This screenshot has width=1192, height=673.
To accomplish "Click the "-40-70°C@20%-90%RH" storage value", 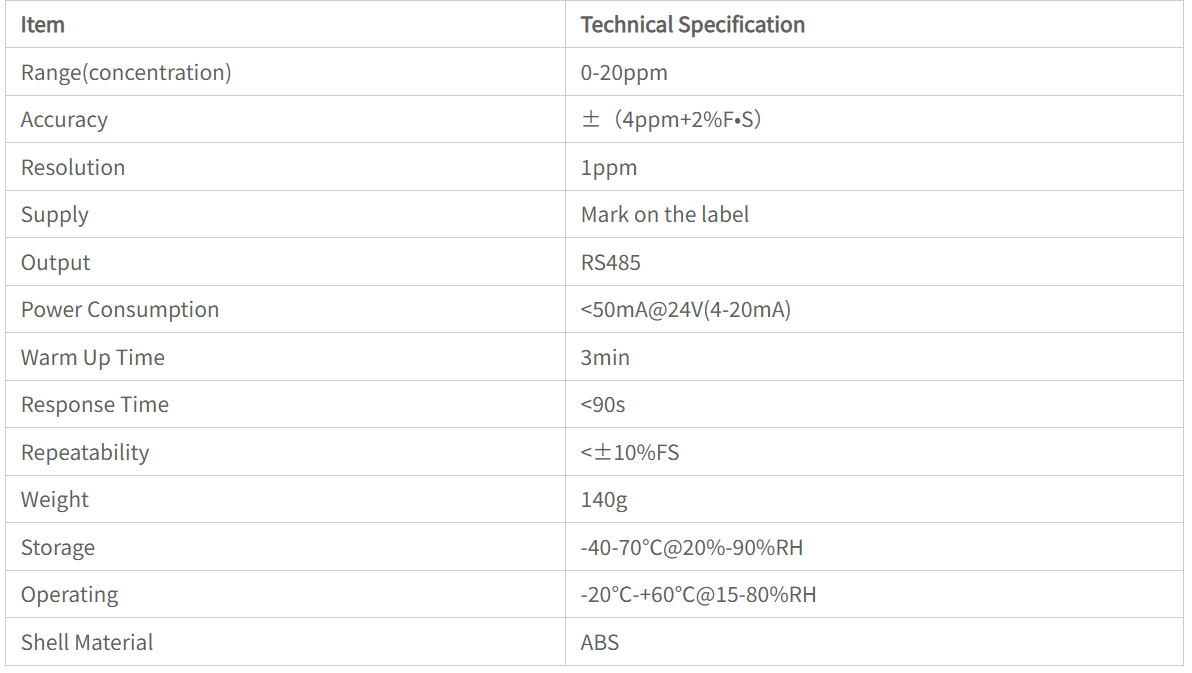I will pos(691,548).
